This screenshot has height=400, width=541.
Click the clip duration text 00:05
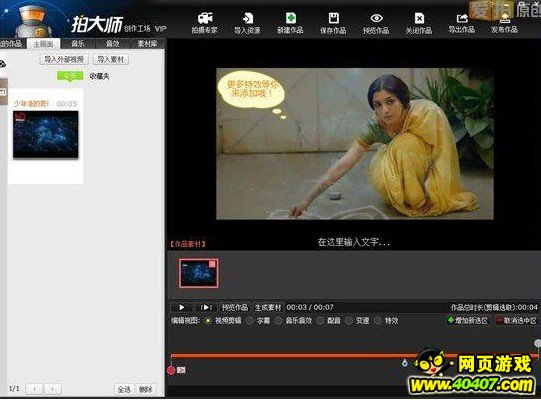pyautogui.click(x=67, y=104)
